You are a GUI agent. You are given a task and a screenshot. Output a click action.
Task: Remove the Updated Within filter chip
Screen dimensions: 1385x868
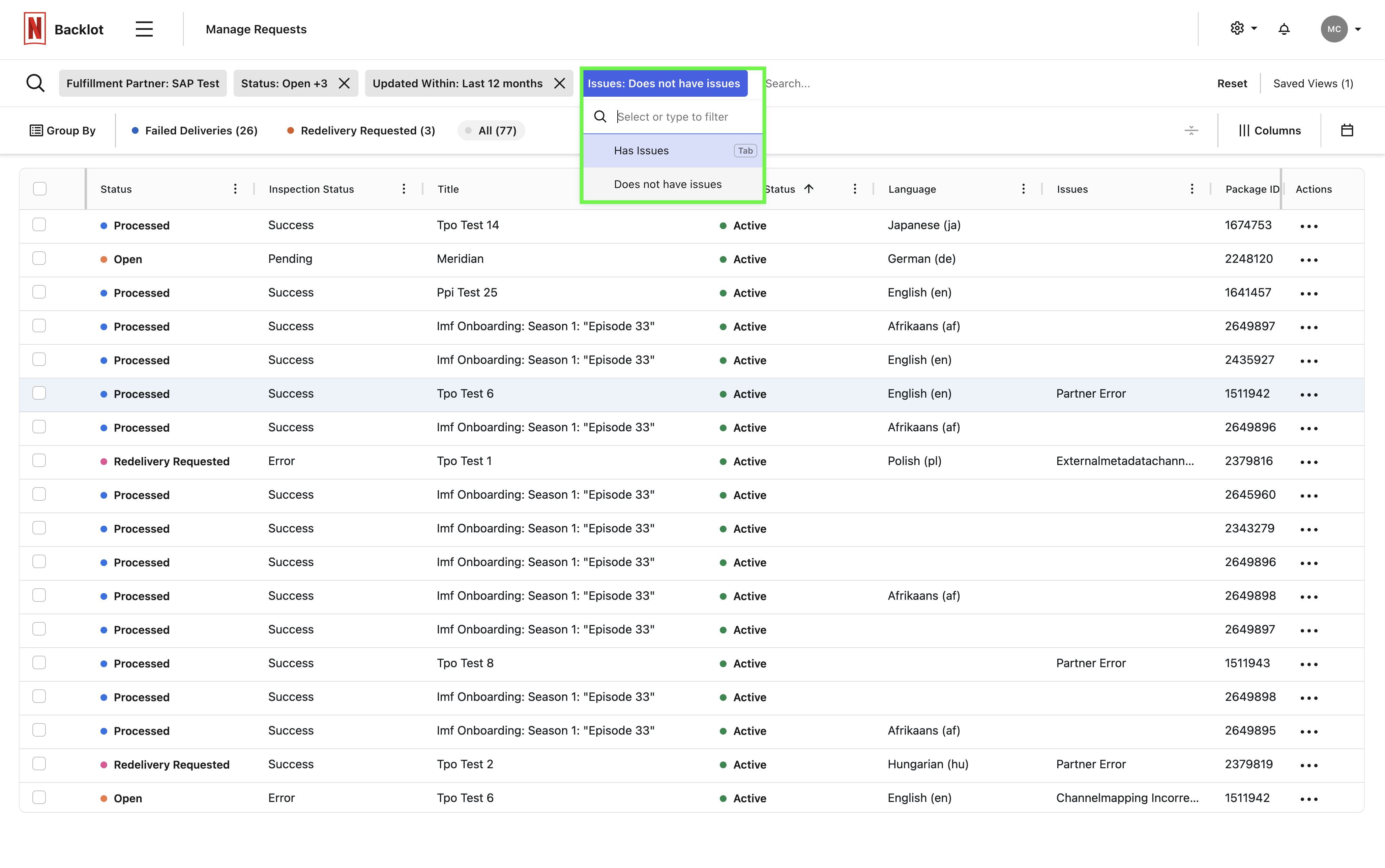[559, 83]
